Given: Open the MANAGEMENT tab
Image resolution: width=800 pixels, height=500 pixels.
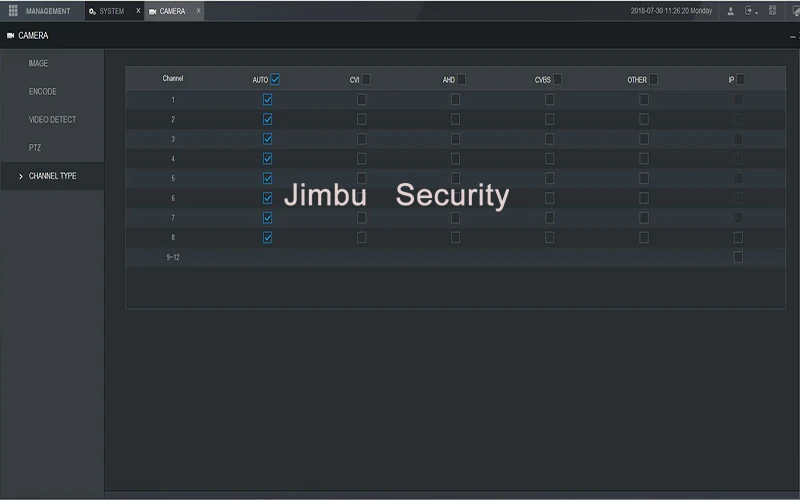Looking at the screenshot, I should tap(48, 11).
